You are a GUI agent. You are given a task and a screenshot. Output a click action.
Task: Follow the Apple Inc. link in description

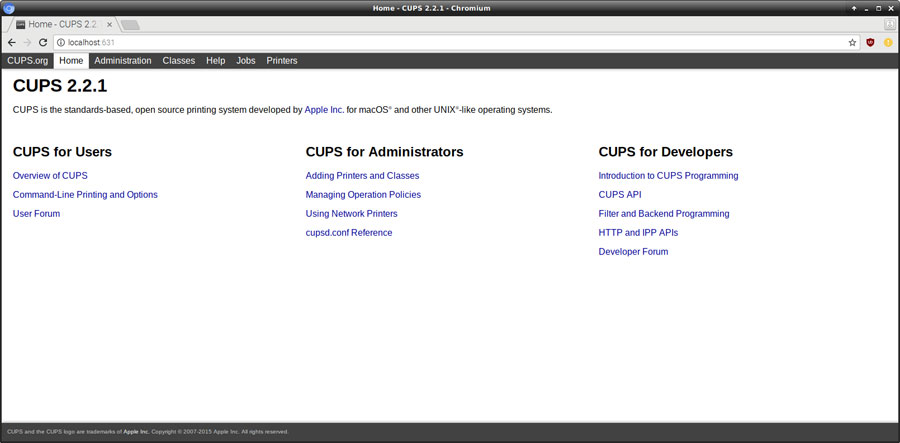(x=324, y=110)
